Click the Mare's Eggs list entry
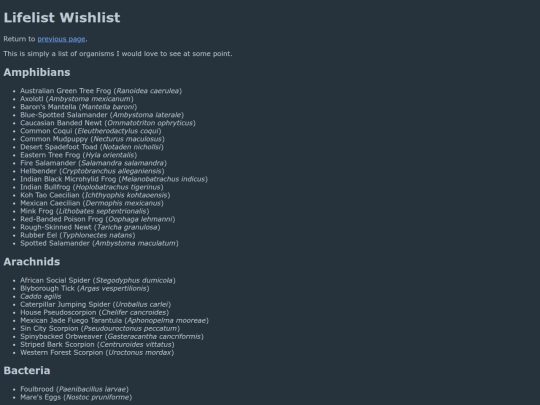 click(76, 397)
